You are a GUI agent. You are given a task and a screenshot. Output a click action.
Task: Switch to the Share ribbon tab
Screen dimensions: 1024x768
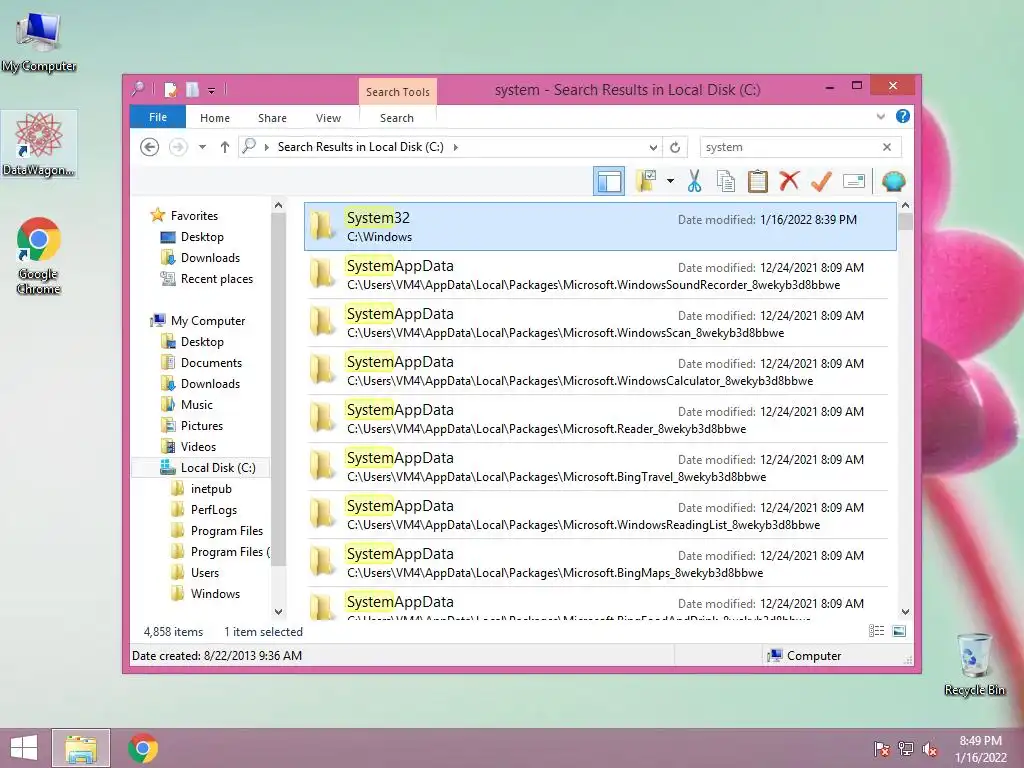(272, 118)
